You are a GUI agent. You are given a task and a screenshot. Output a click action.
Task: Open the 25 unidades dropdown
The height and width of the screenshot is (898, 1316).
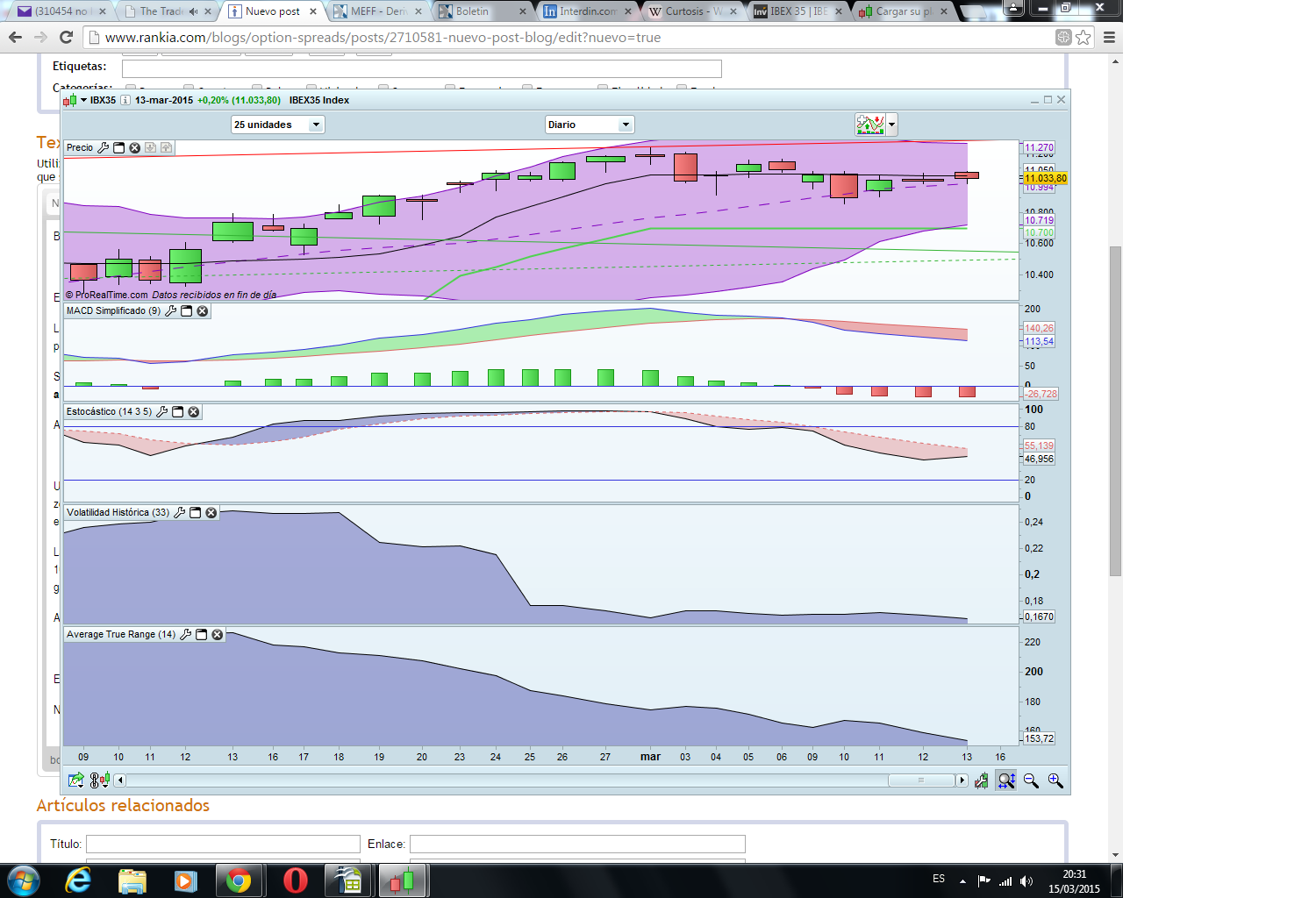277,125
